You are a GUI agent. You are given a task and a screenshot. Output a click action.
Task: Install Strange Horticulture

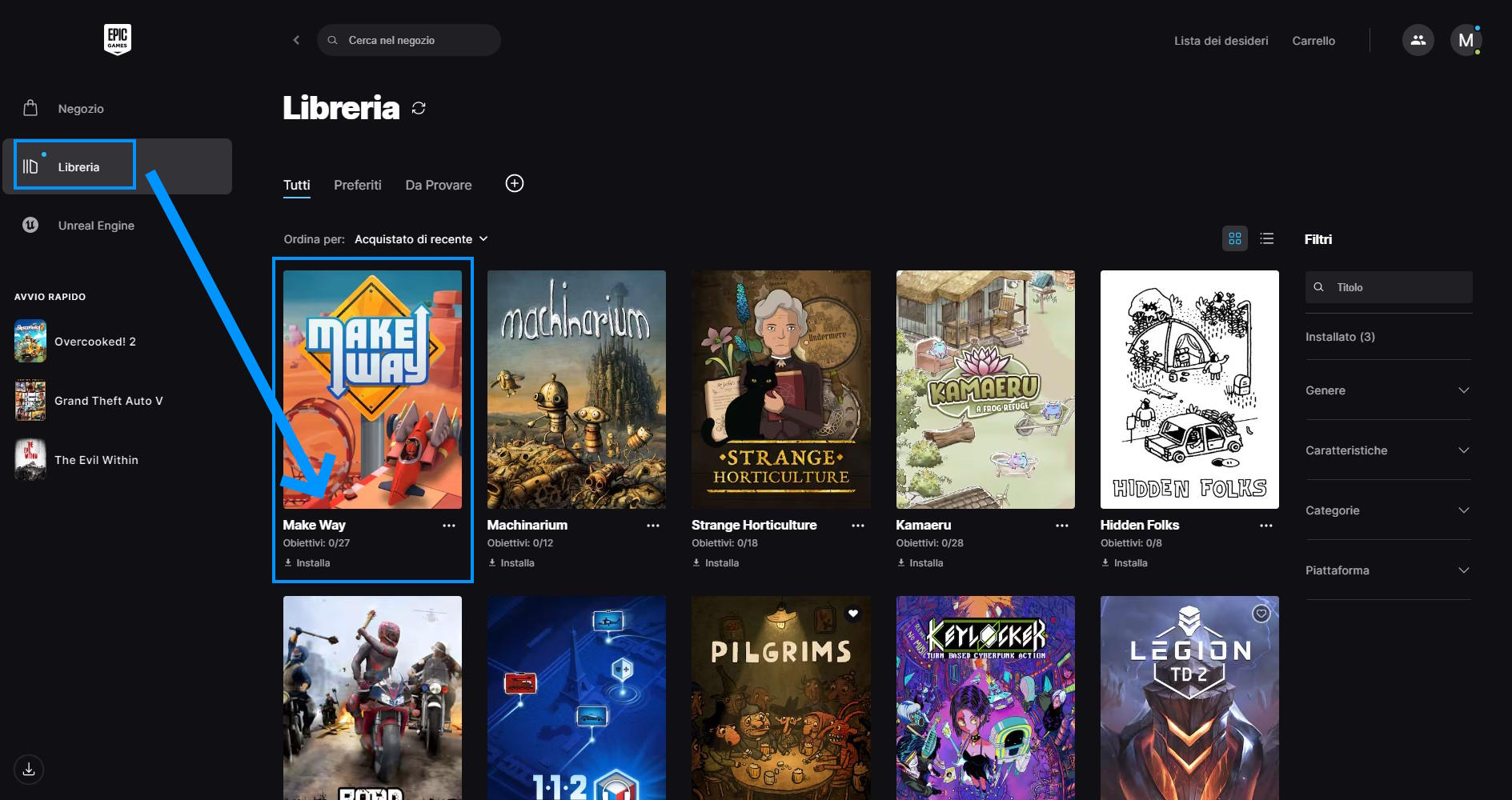point(716,563)
